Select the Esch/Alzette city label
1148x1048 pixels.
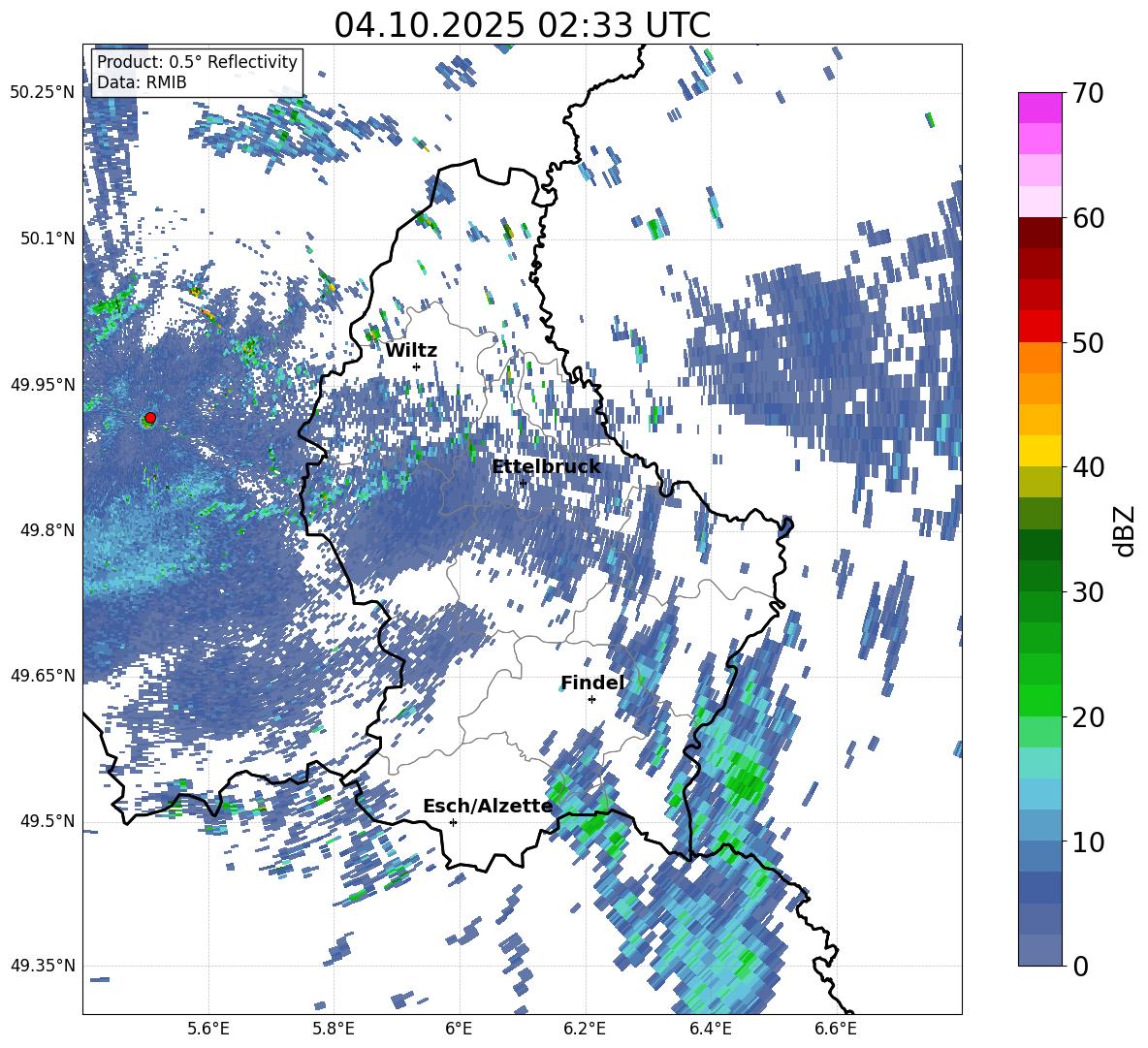[x=488, y=806]
